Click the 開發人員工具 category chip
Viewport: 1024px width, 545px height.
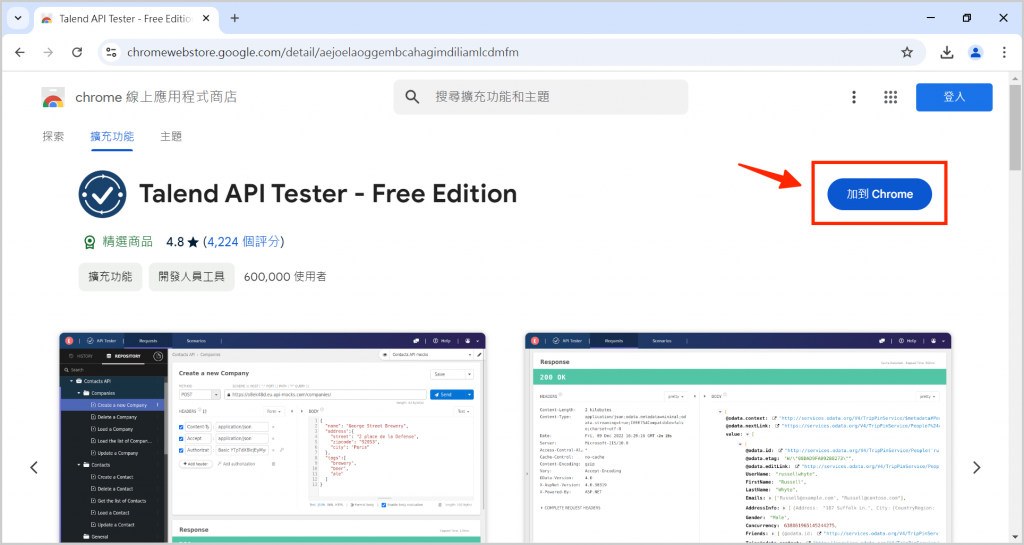click(x=191, y=277)
